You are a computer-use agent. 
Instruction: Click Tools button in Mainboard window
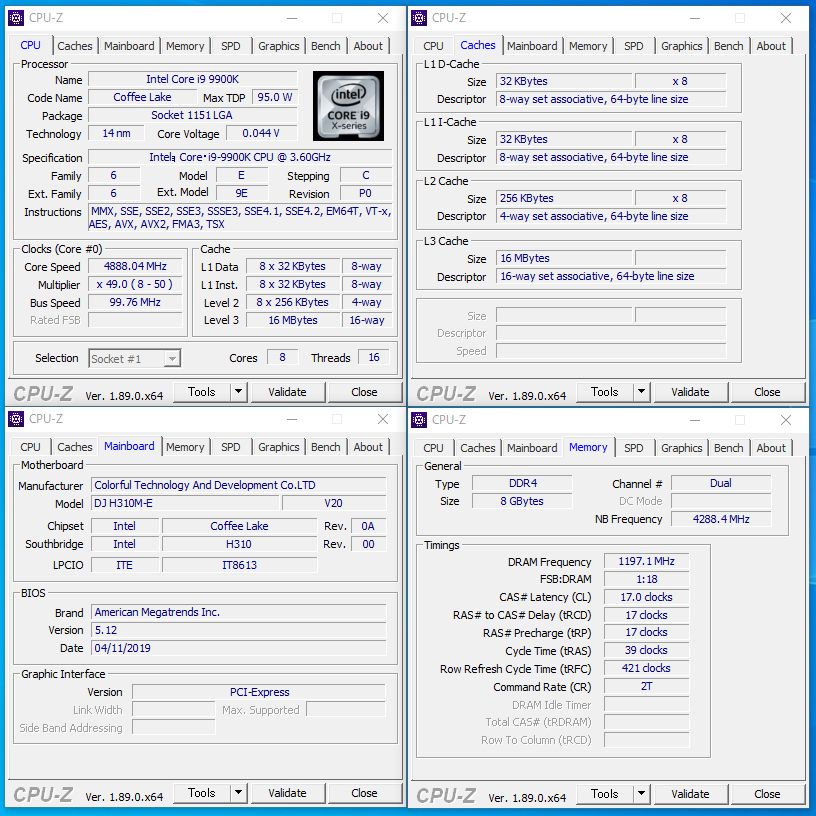(x=202, y=793)
